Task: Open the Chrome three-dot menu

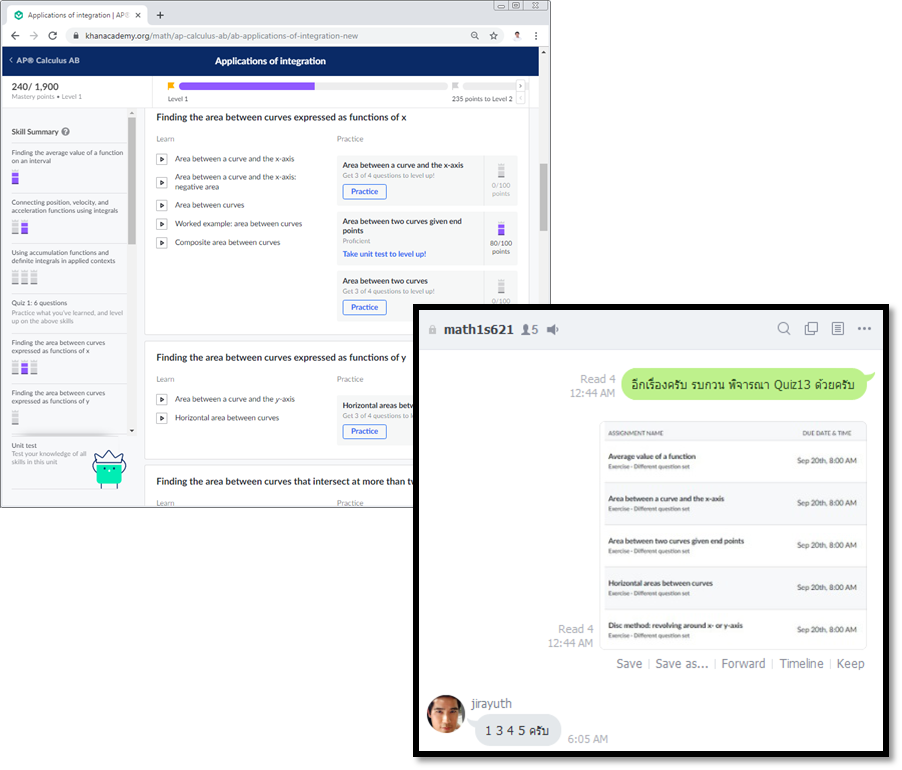Action: click(537, 36)
